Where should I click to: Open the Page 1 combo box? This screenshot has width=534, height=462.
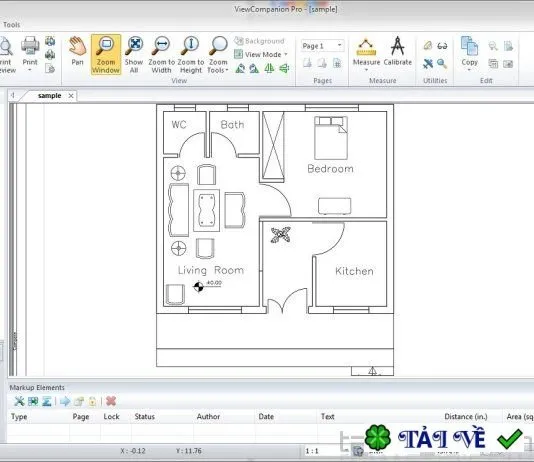point(322,46)
